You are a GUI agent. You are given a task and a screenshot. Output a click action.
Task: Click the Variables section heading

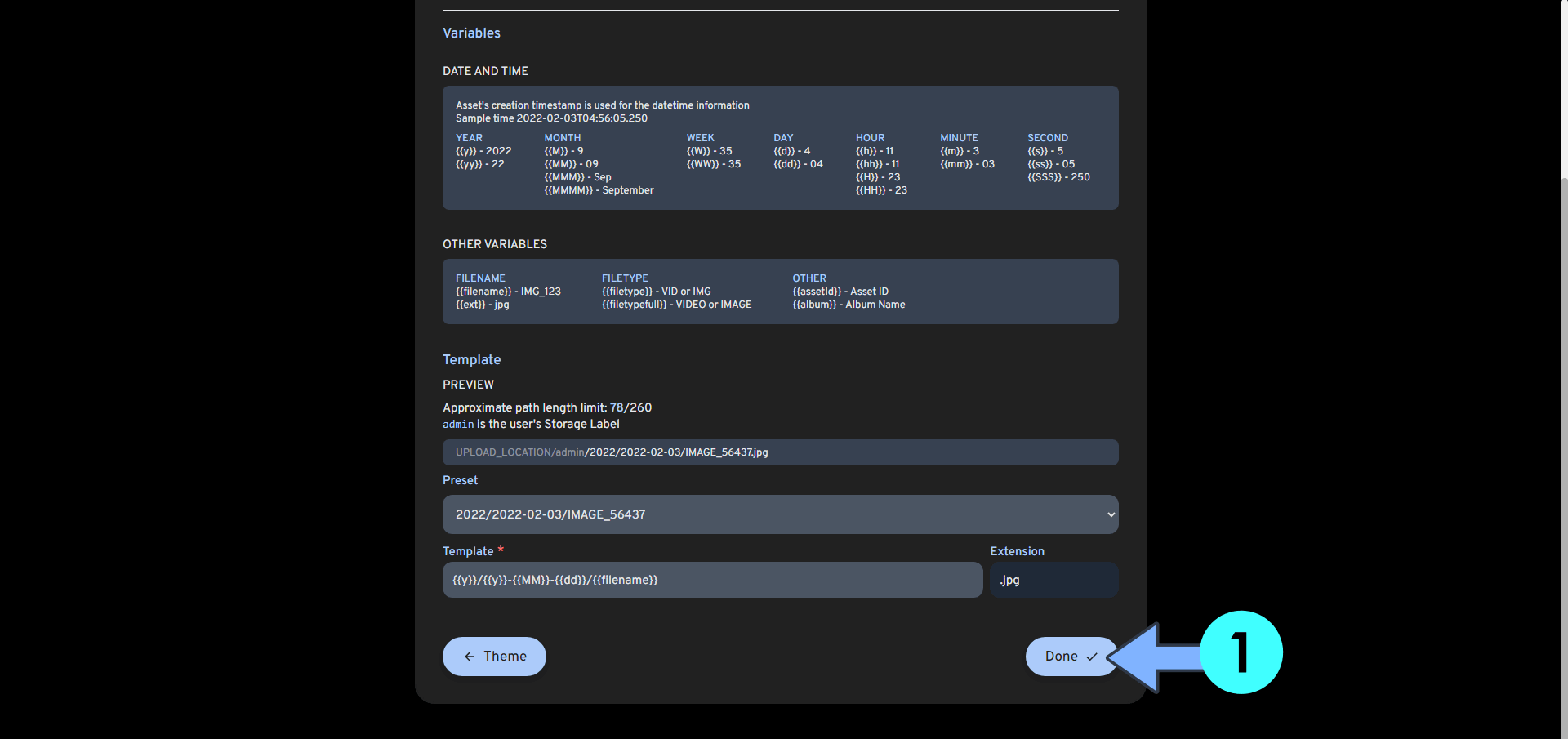[471, 33]
